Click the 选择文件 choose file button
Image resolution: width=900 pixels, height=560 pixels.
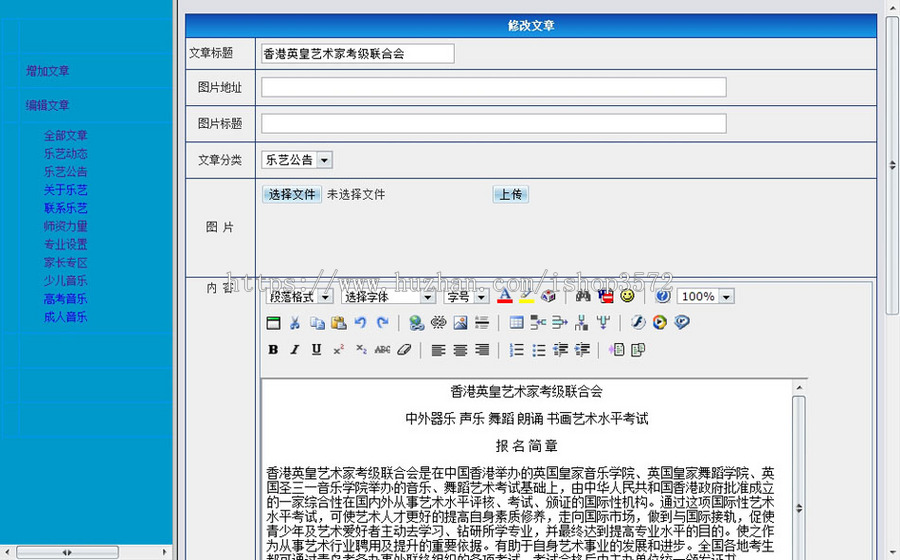pyautogui.click(x=292, y=195)
